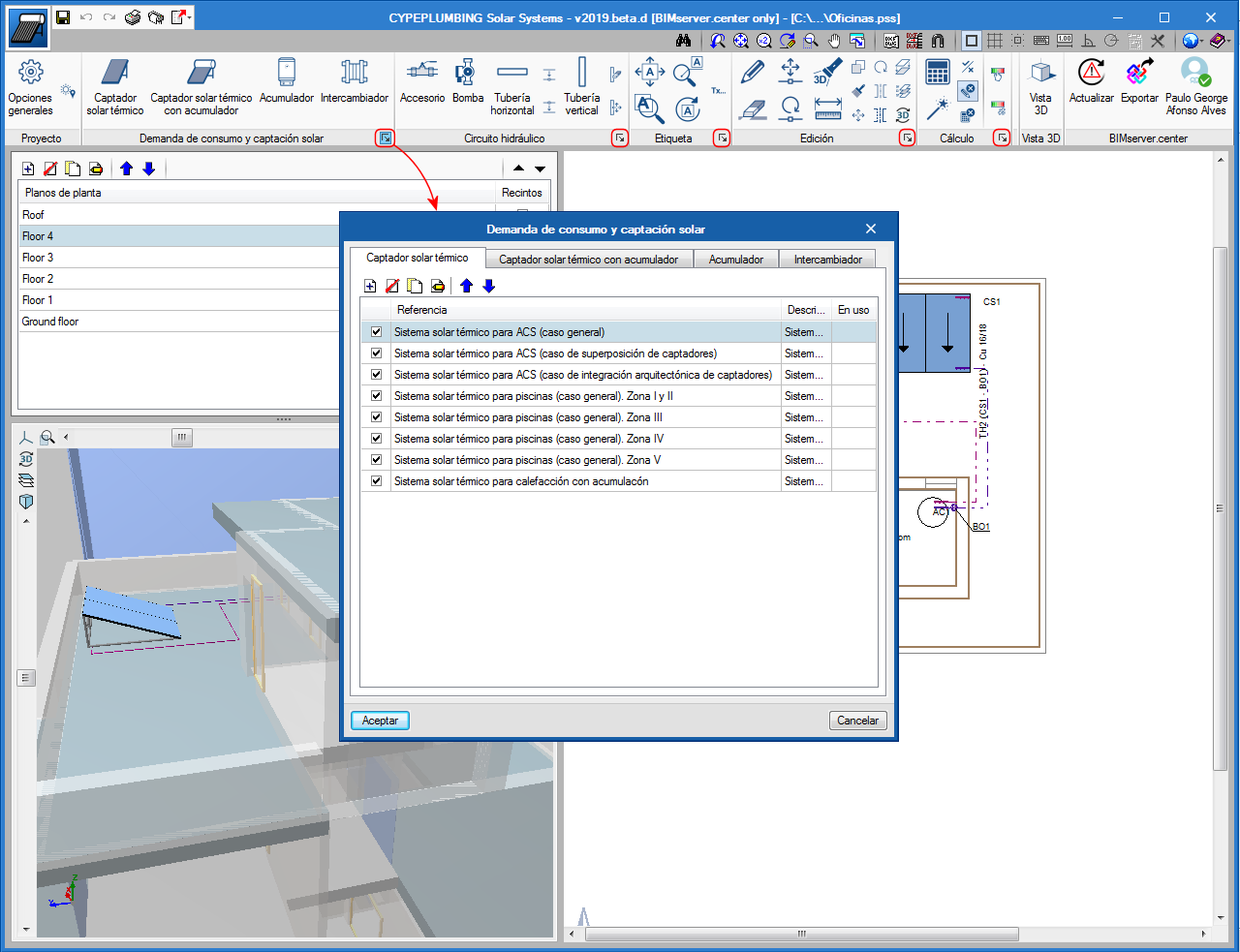Click the zoom magnifier in 3D view panel
1240x952 pixels.
point(47,438)
